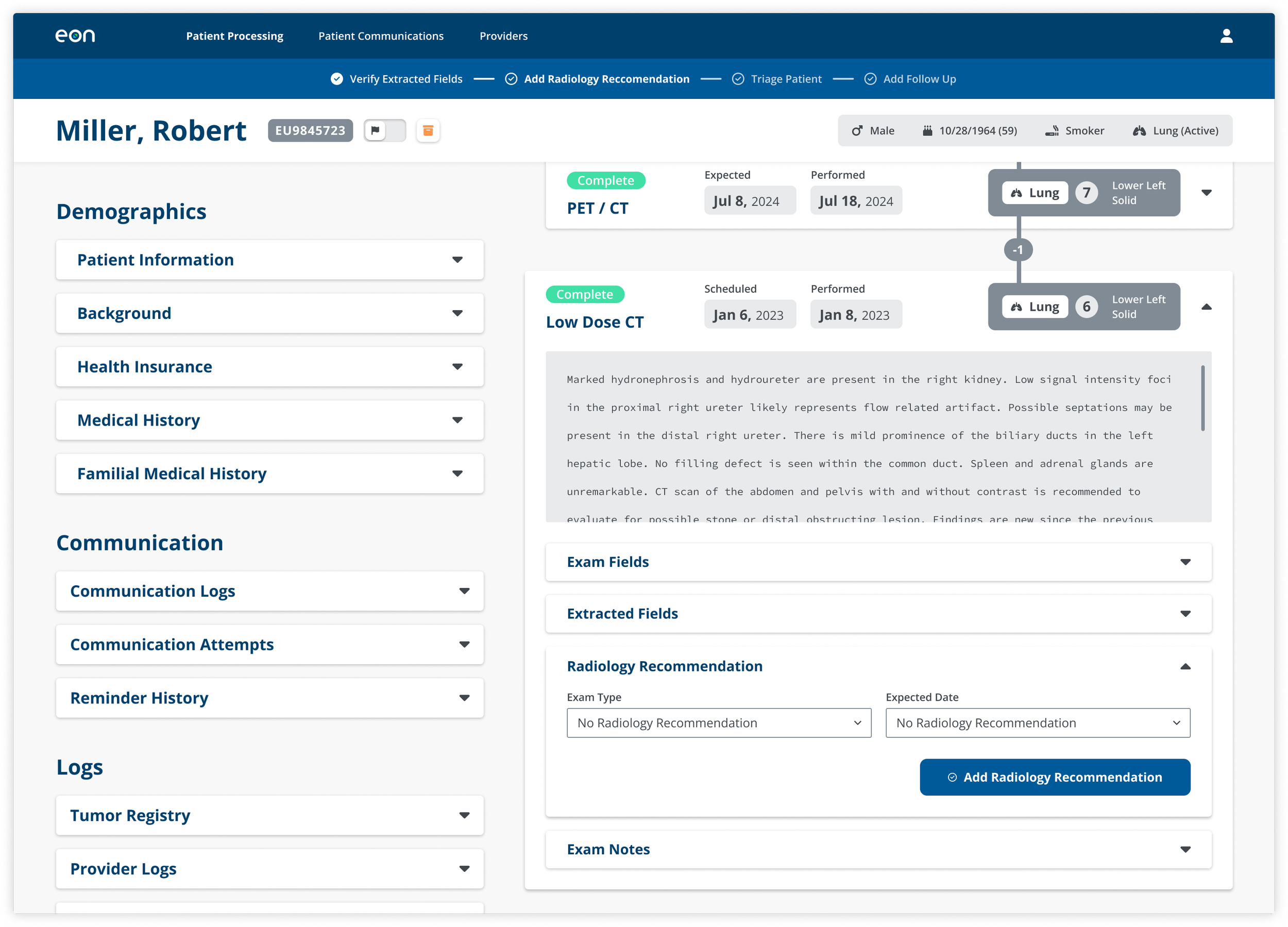The height and width of the screenshot is (927, 1288).
Task: Click the EU9845723 patient ID badge
Action: (x=310, y=131)
